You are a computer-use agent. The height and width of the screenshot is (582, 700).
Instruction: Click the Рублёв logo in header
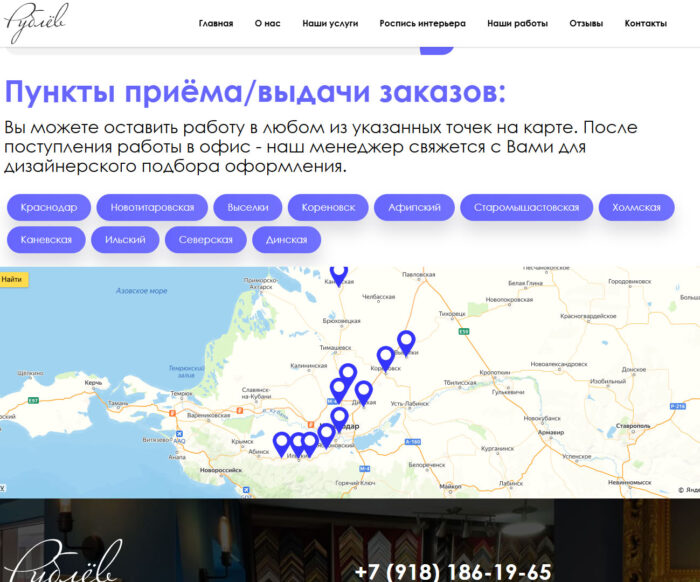point(36,23)
